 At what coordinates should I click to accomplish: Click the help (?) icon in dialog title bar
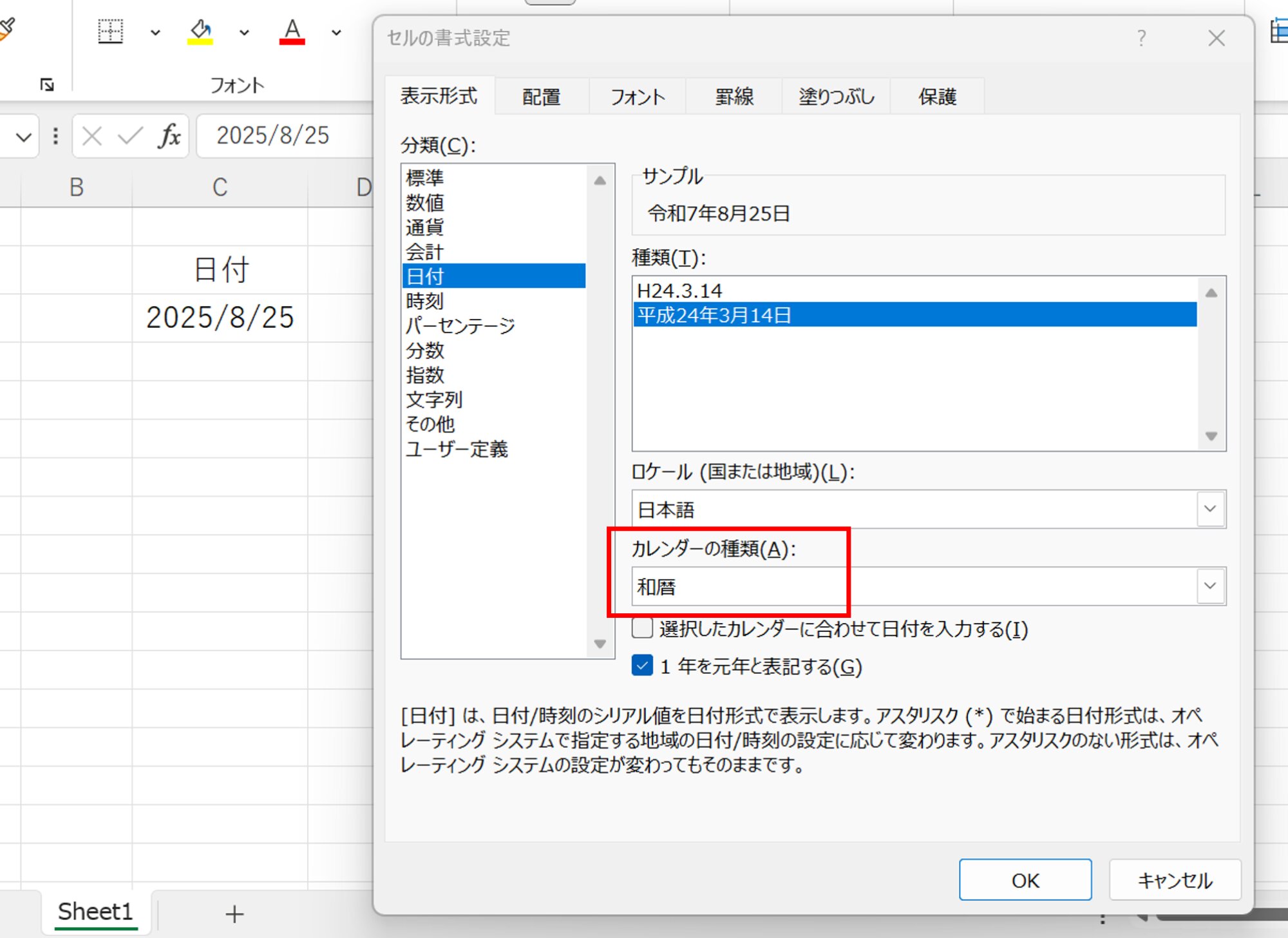(x=1142, y=39)
